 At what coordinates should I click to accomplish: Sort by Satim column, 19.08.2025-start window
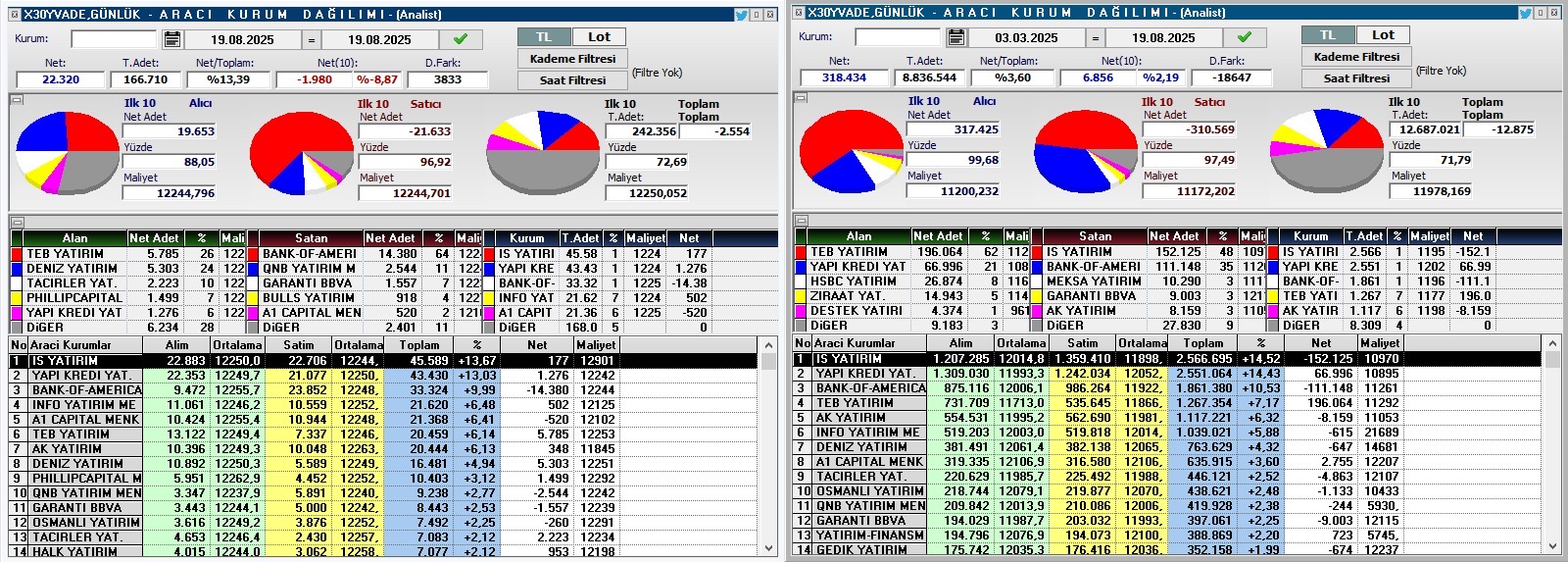(299, 345)
